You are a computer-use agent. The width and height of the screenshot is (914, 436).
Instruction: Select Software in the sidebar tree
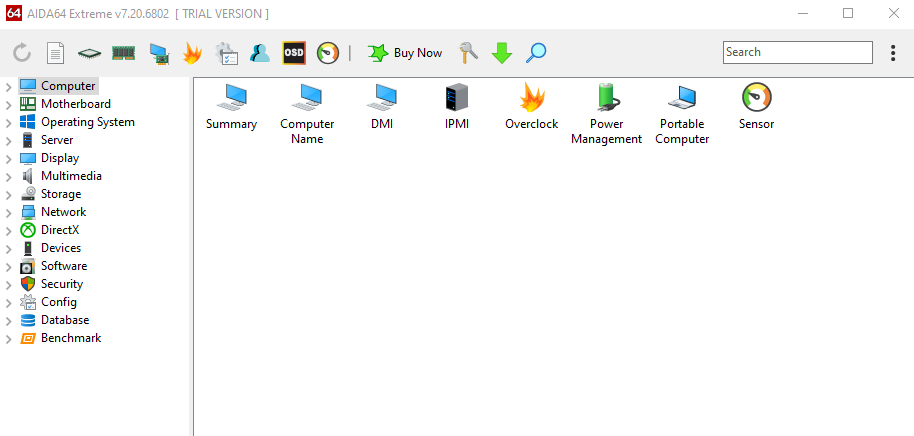pyautogui.click(x=53, y=266)
